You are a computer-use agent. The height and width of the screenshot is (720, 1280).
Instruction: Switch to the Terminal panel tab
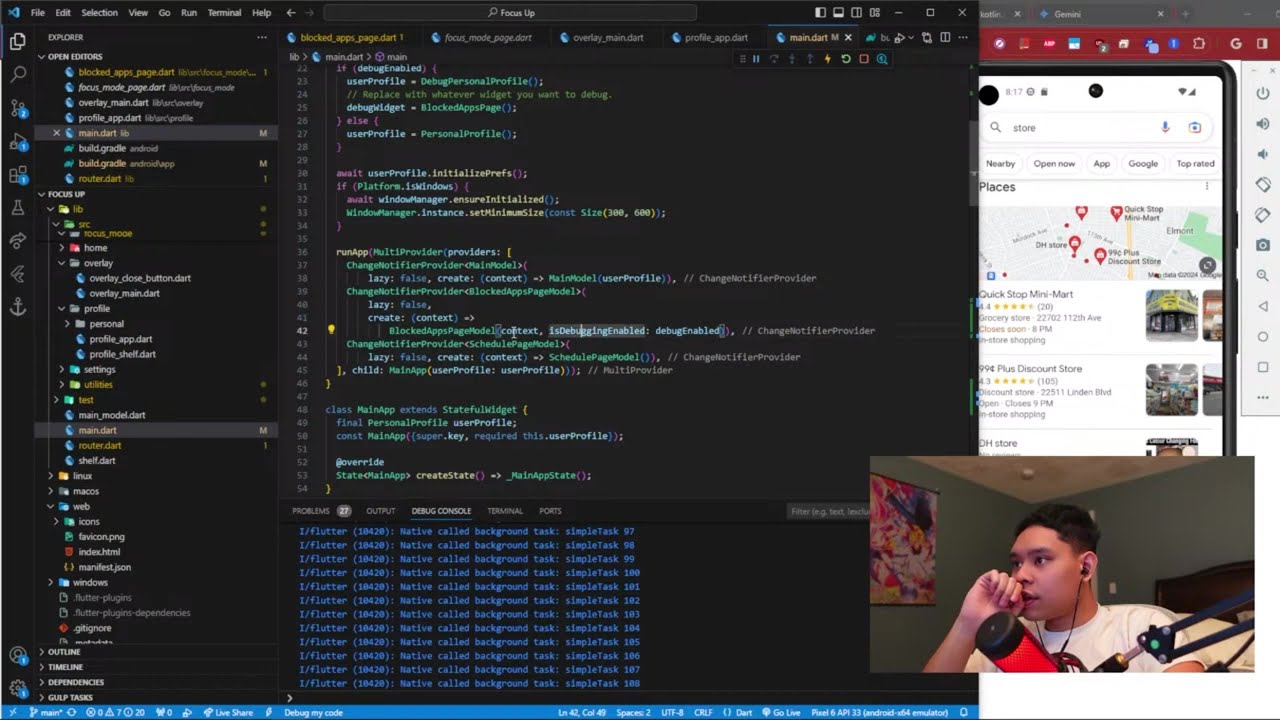pyautogui.click(x=505, y=511)
